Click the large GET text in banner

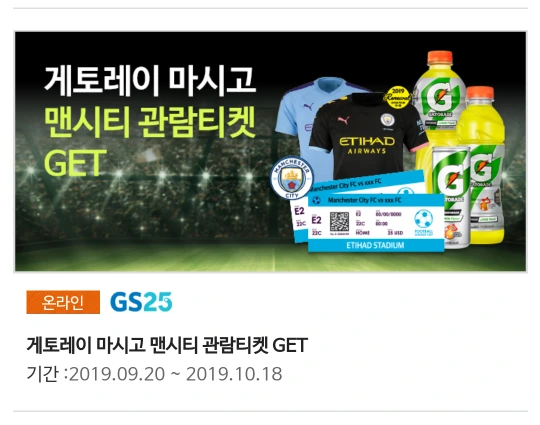[75, 163]
